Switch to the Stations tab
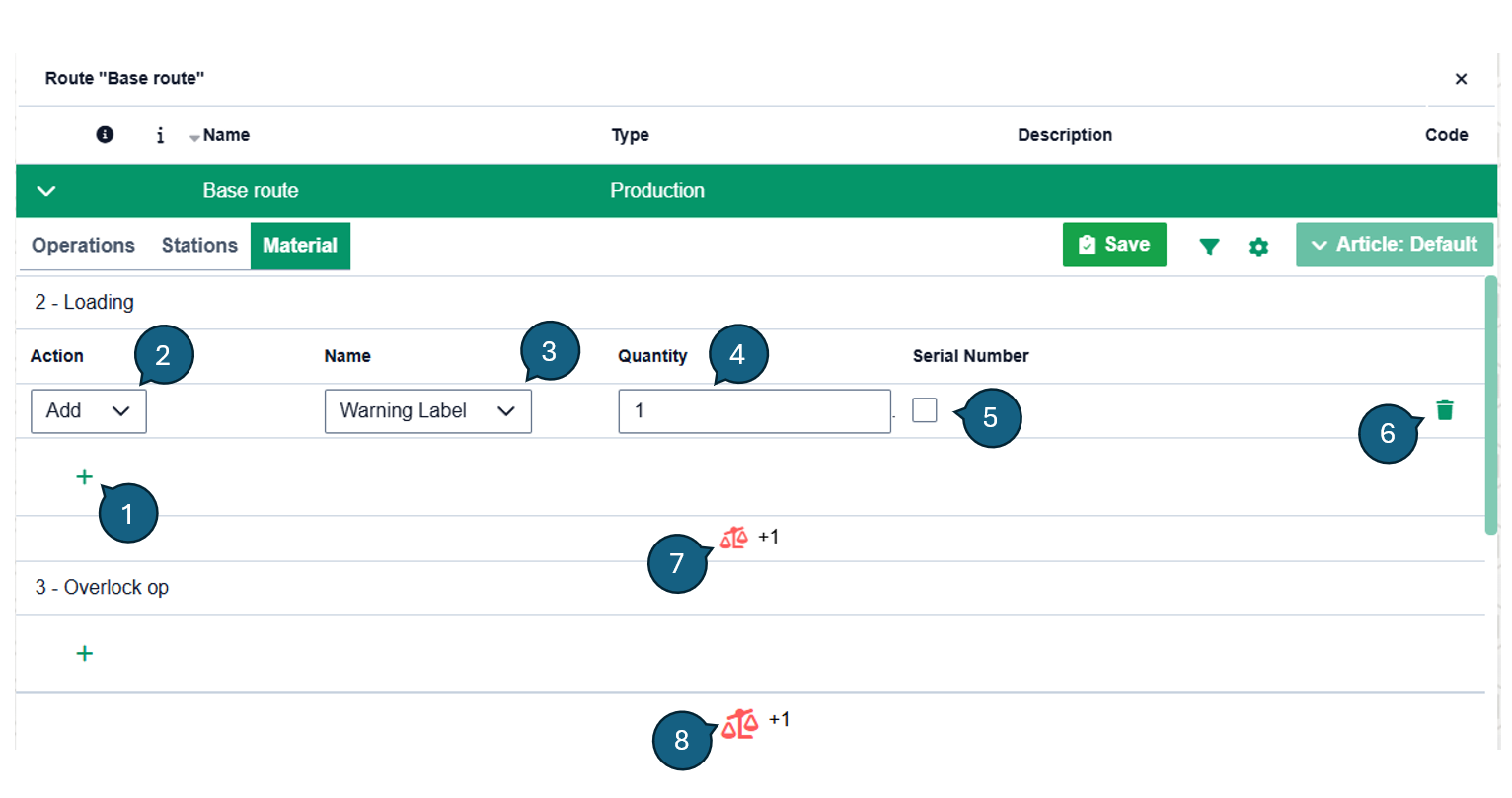Screen dimensions: 1512x798 pyautogui.click(x=199, y=246)
